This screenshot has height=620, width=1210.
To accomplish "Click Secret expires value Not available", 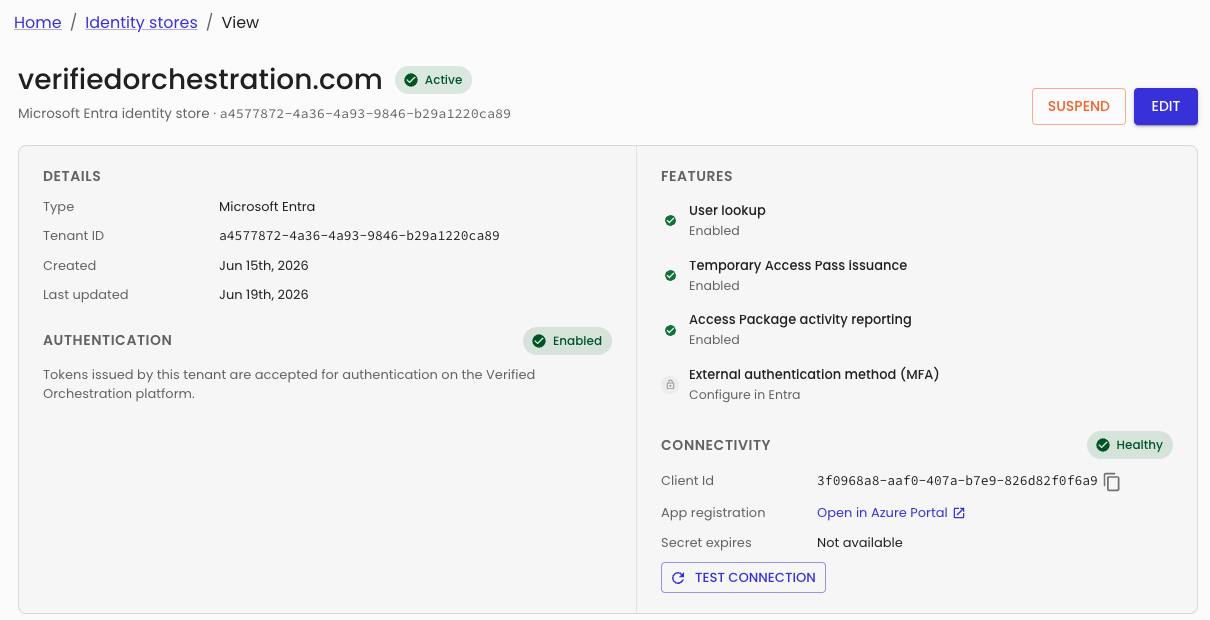I will (x=860, y=543).
